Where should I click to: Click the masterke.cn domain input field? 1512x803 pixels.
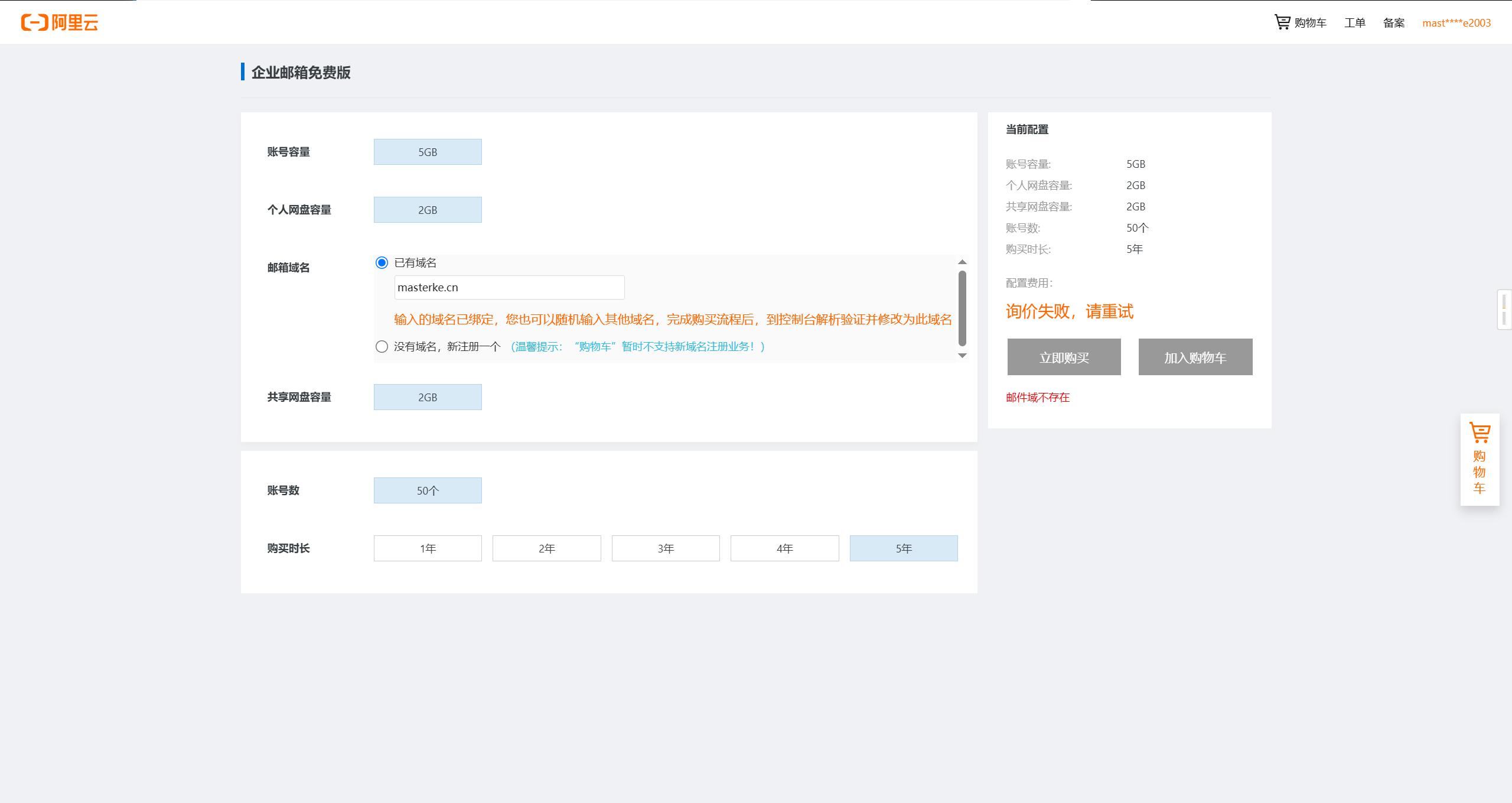pyautogui.click(x=509, y=288)
